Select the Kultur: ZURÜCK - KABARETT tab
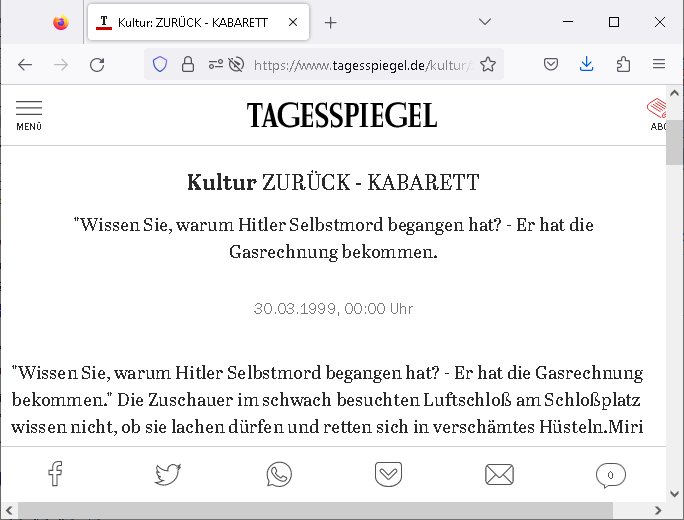Viewport: 684px width, 520px height. pyautogui.click(x=198, y=22)
